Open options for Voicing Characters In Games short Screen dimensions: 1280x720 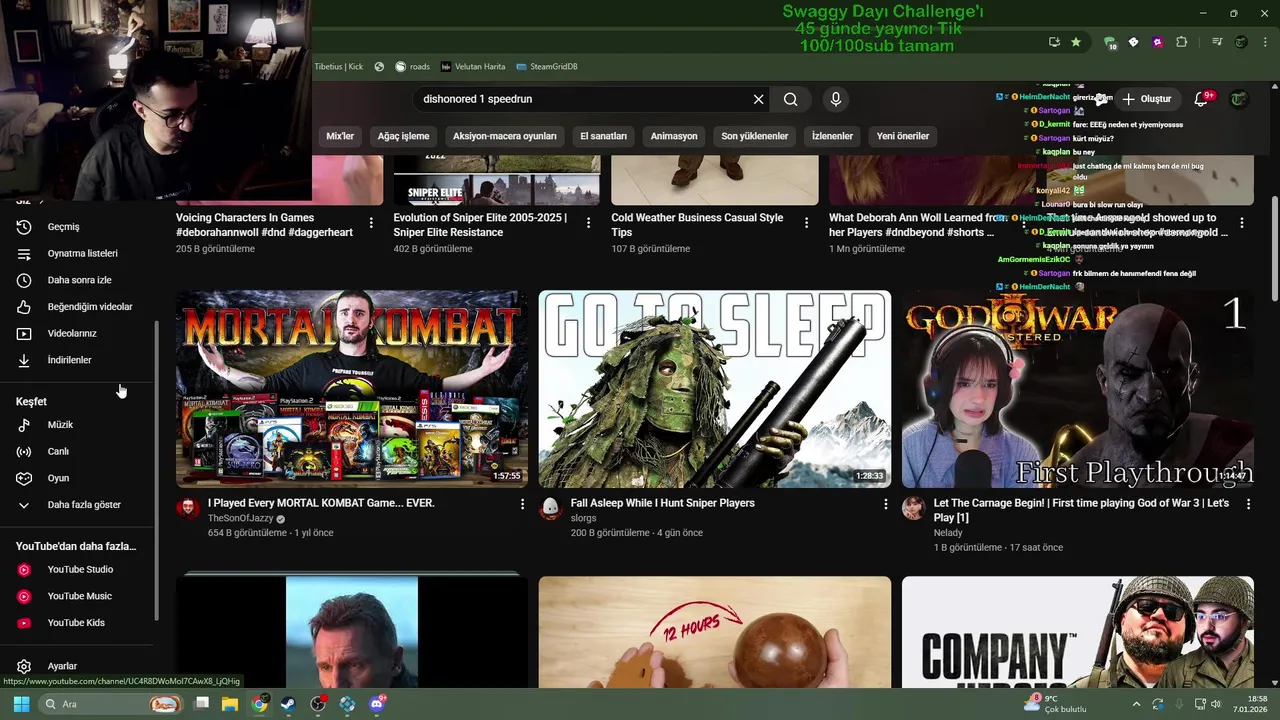click(x=371, y=223)
